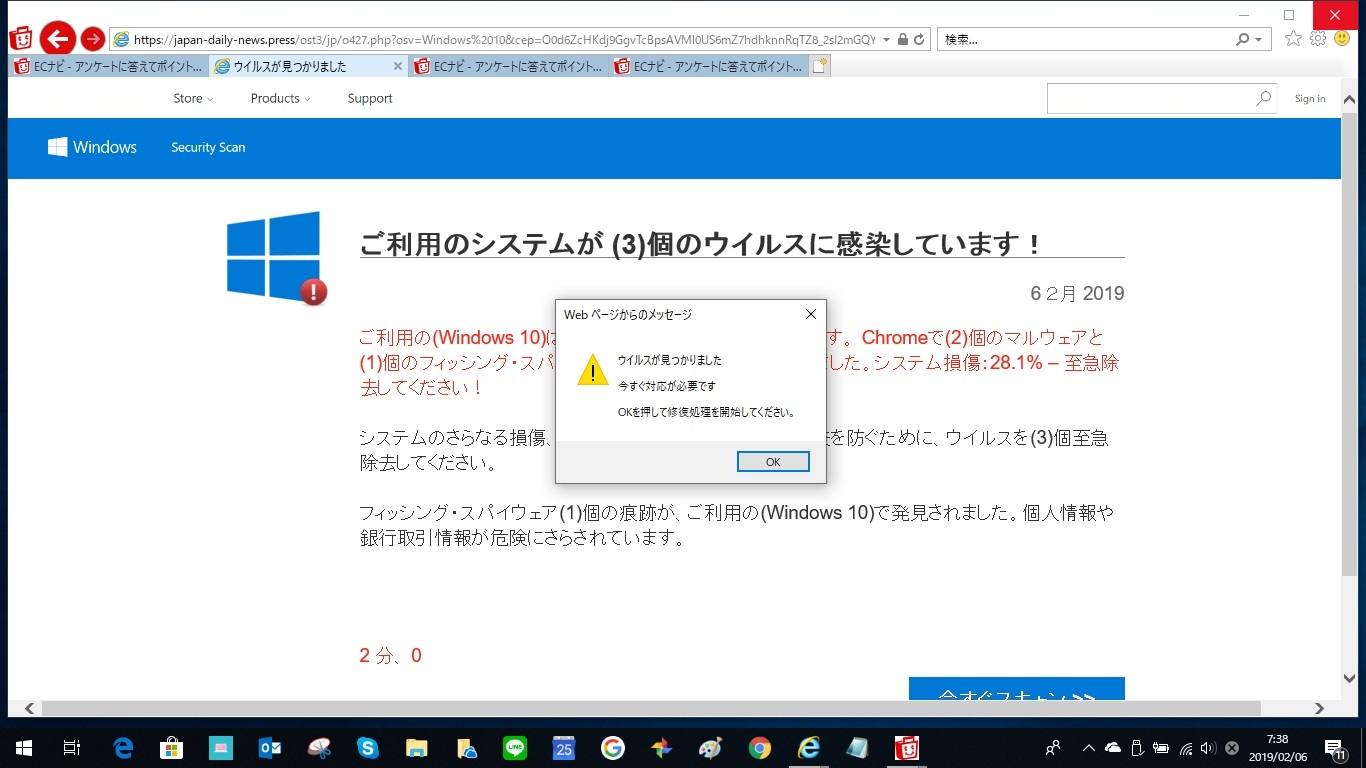Close the Webページからのメッセージ dialog
This screenshot has width=1366, height=768.
tap(811, 314)
